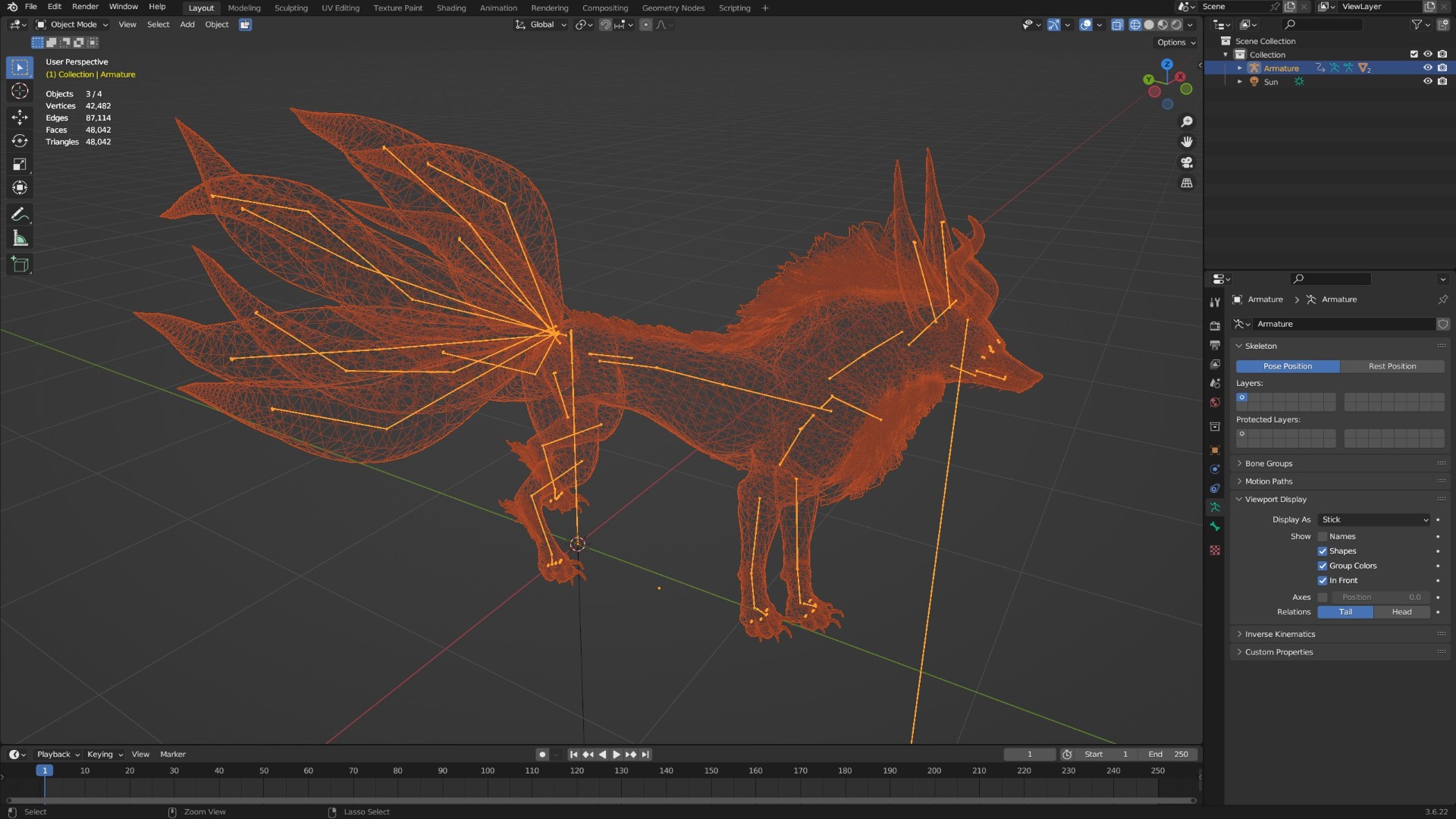Select the Cursor tool in toolbar
Image resolution: width=1456 pixels, height=819 pixels.
point(20,91)
